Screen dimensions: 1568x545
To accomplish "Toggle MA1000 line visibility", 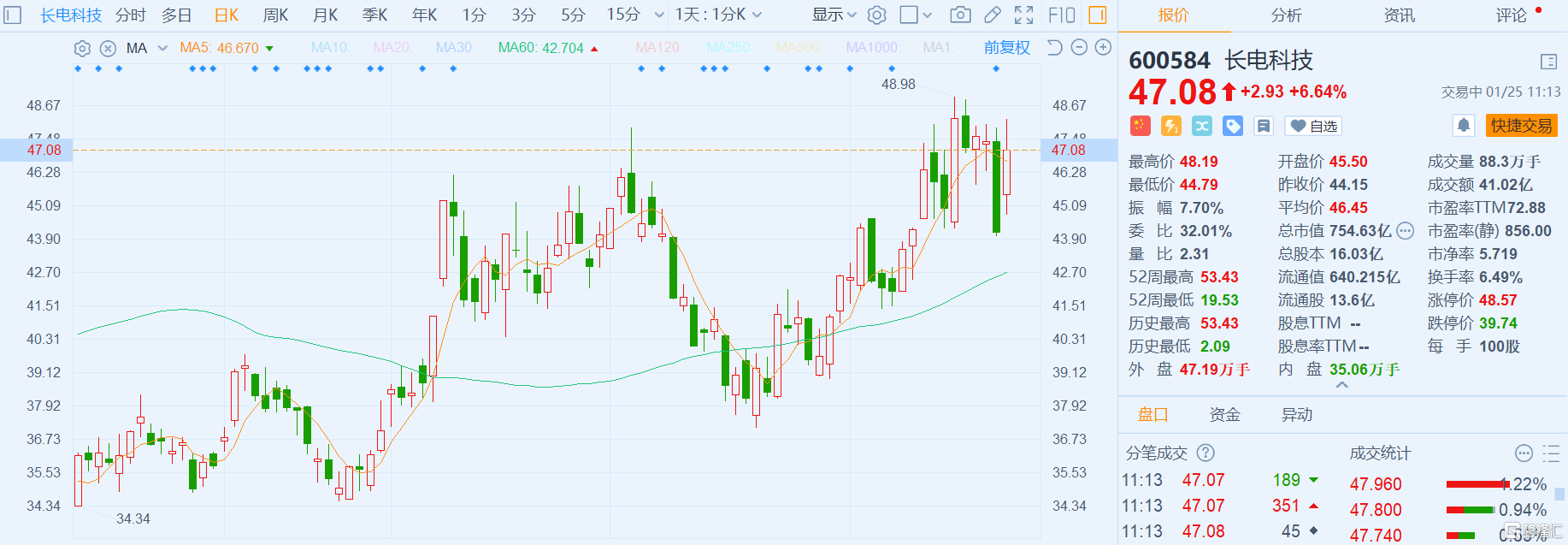I will tap(873, 47).
